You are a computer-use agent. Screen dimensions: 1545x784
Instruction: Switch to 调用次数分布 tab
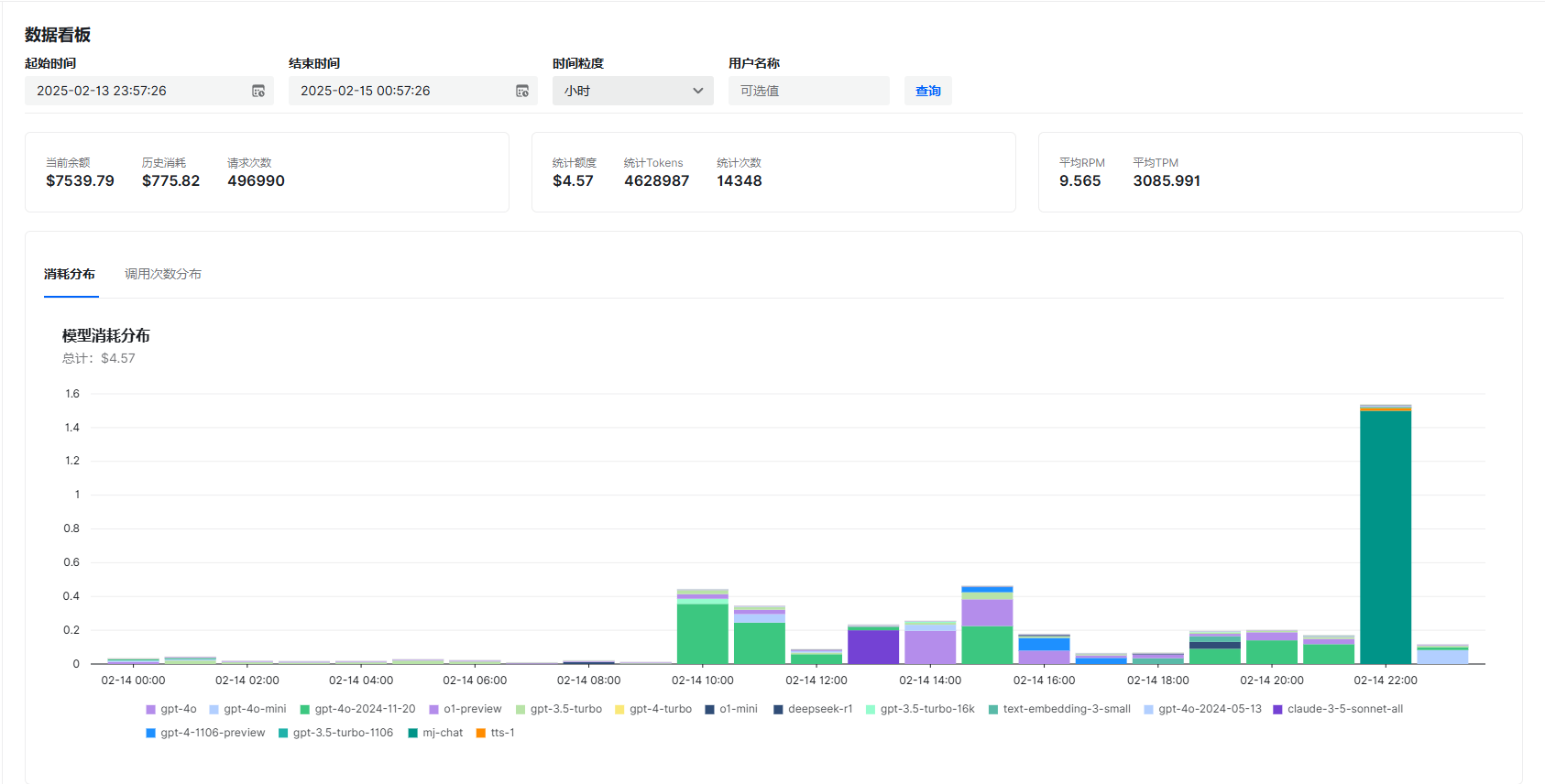[163, 274]
